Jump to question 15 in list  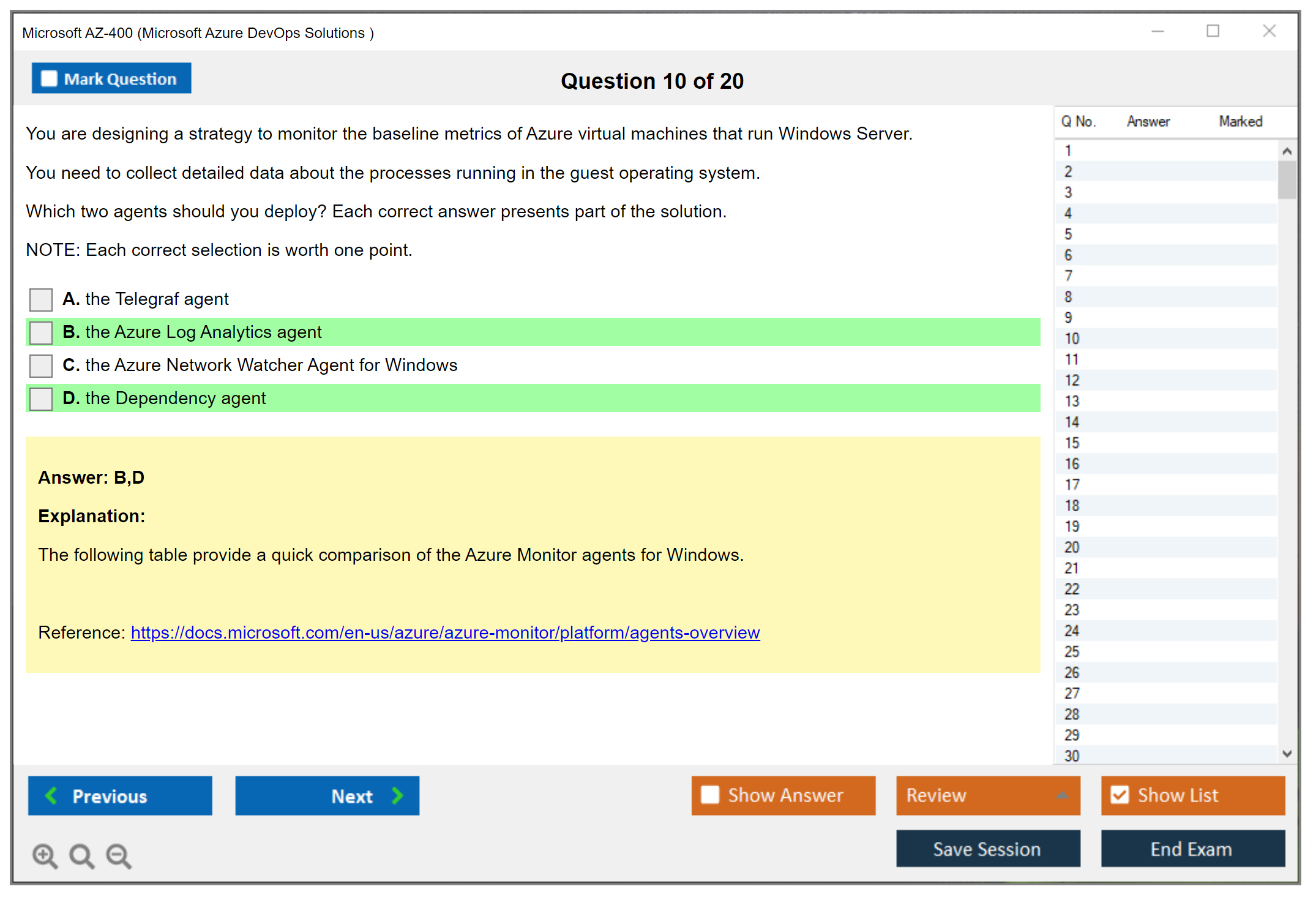(1072, 443)
